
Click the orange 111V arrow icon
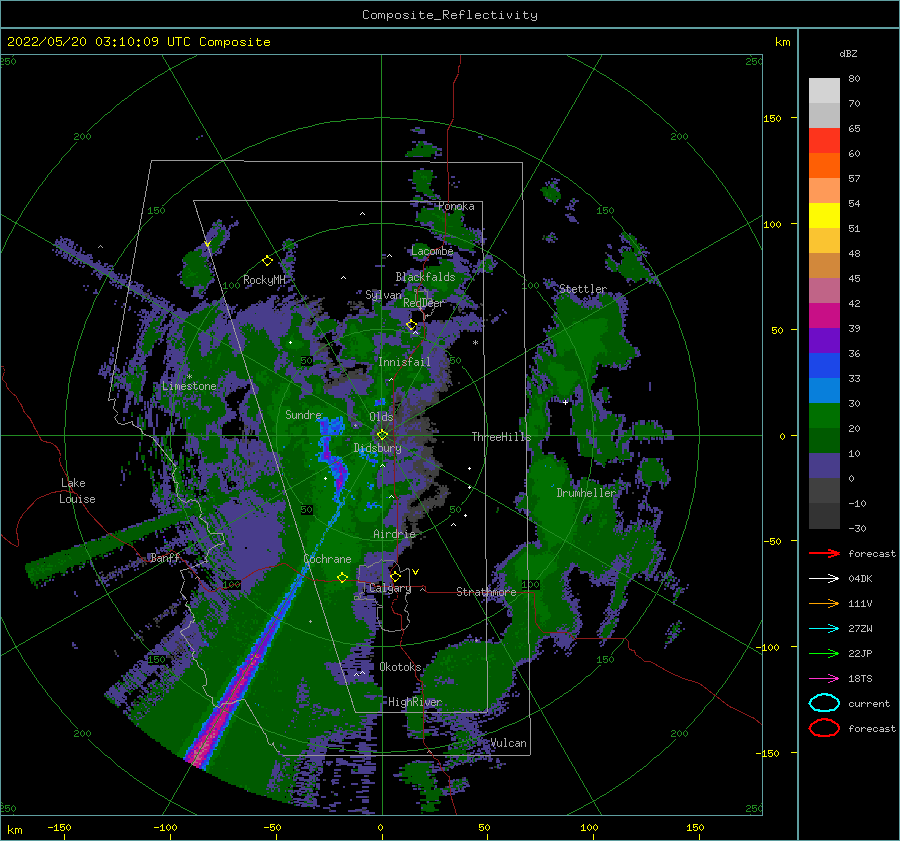point(824,603)
